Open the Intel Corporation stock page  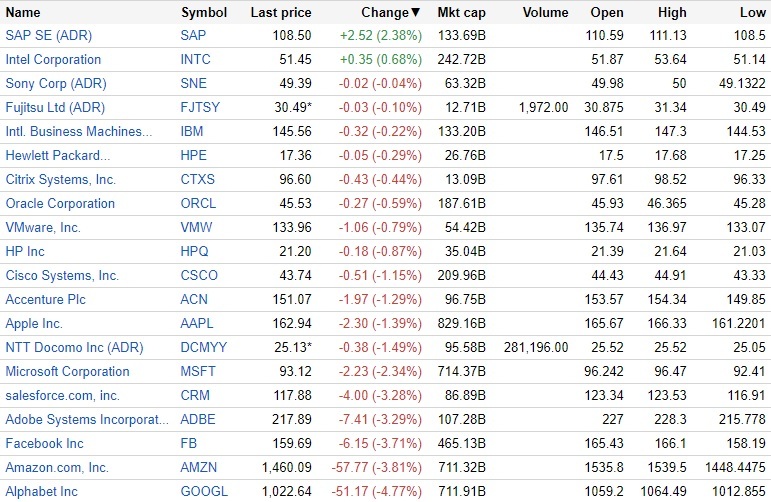pyautogui.click(x=53, y=60)
